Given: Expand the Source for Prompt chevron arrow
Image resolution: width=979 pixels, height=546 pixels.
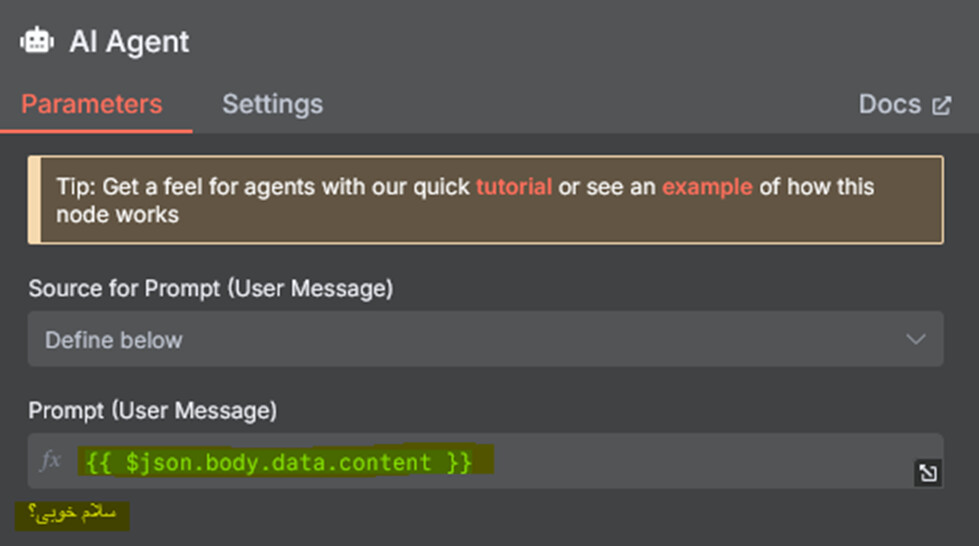Looking at the screenshot, I should tap(915, 339).
